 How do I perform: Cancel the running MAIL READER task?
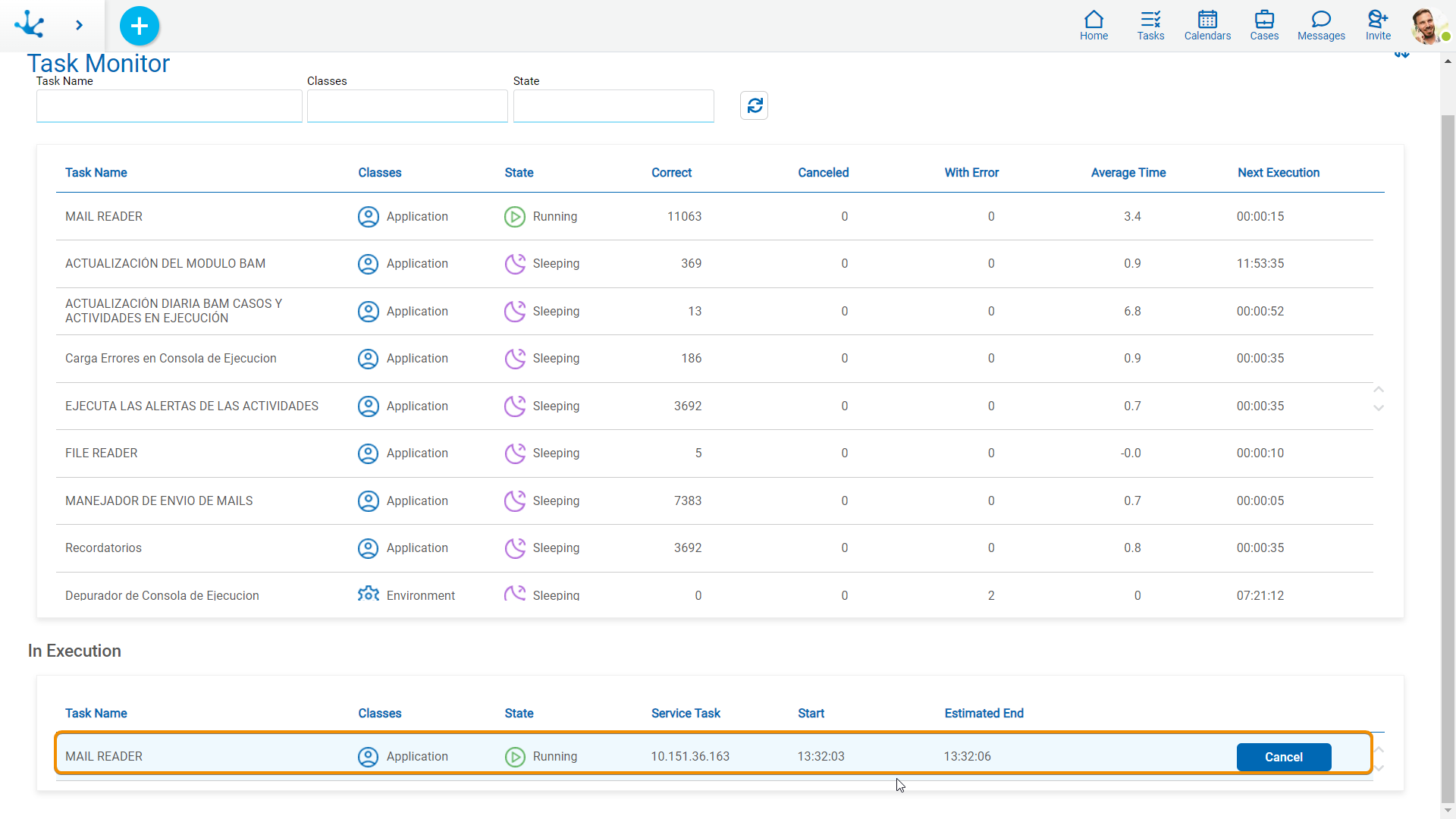click(x=1283, y=757)
